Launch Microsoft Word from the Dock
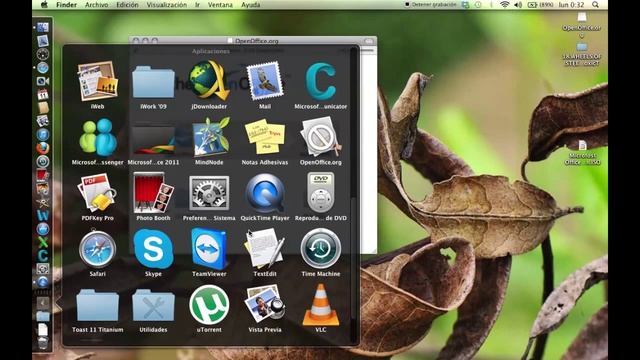 (x=42, y=215)
